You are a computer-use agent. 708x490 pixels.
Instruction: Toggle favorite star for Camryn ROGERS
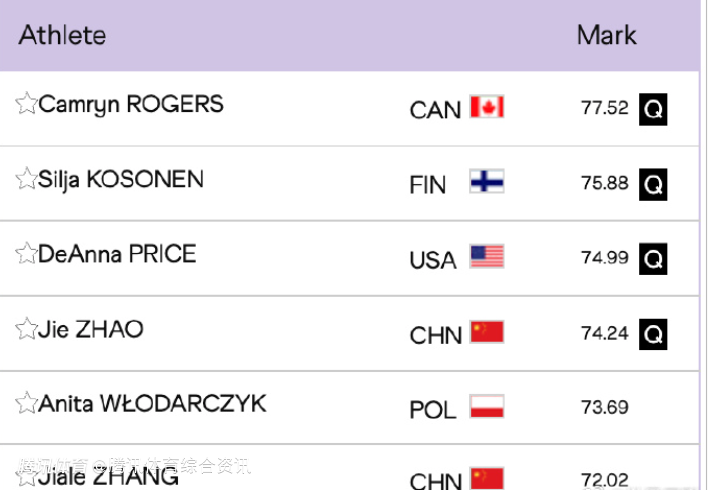pos(26,104)
